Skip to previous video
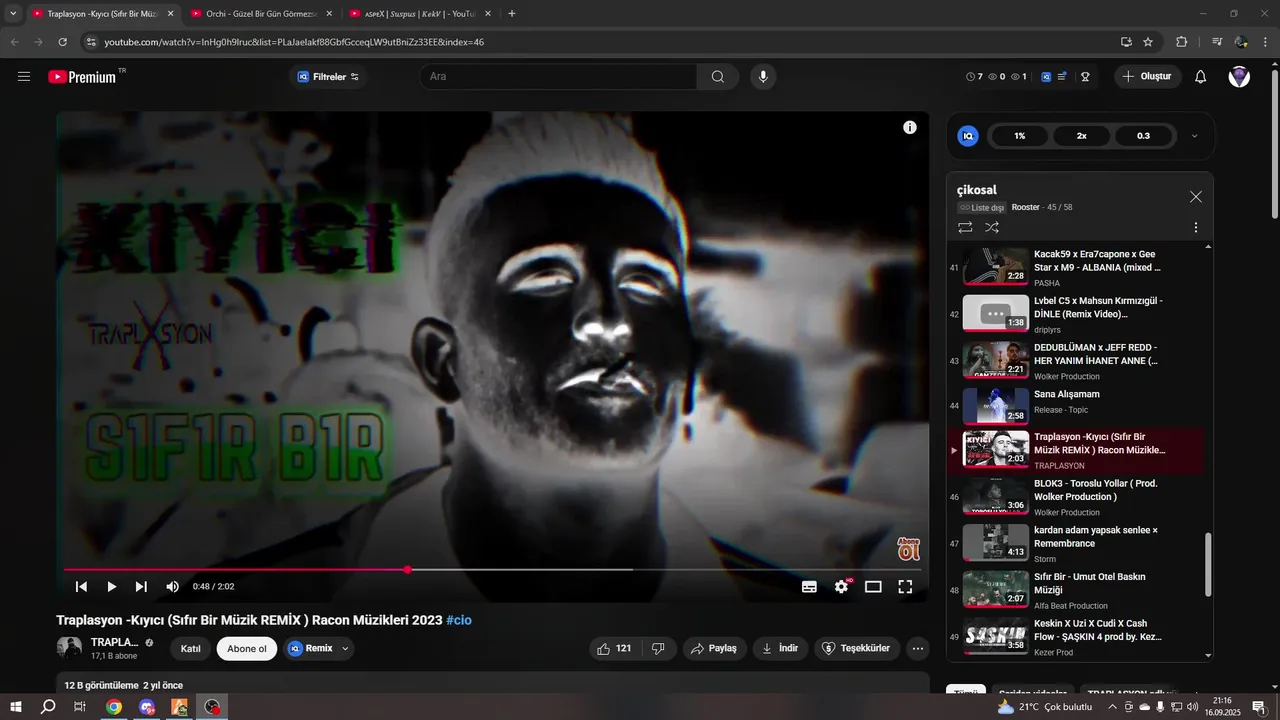The width and height of the screenshot is (1280, 720). point(82,587)
